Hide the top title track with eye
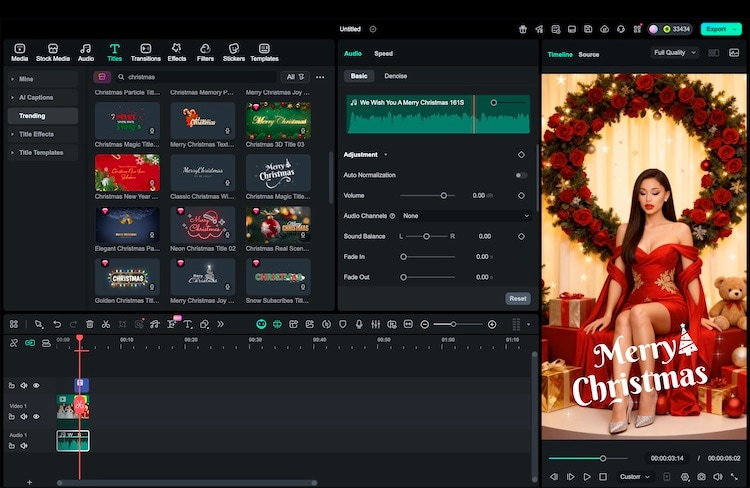The height and width of the screenshot is (488, 750). click(x=36, y=386)
